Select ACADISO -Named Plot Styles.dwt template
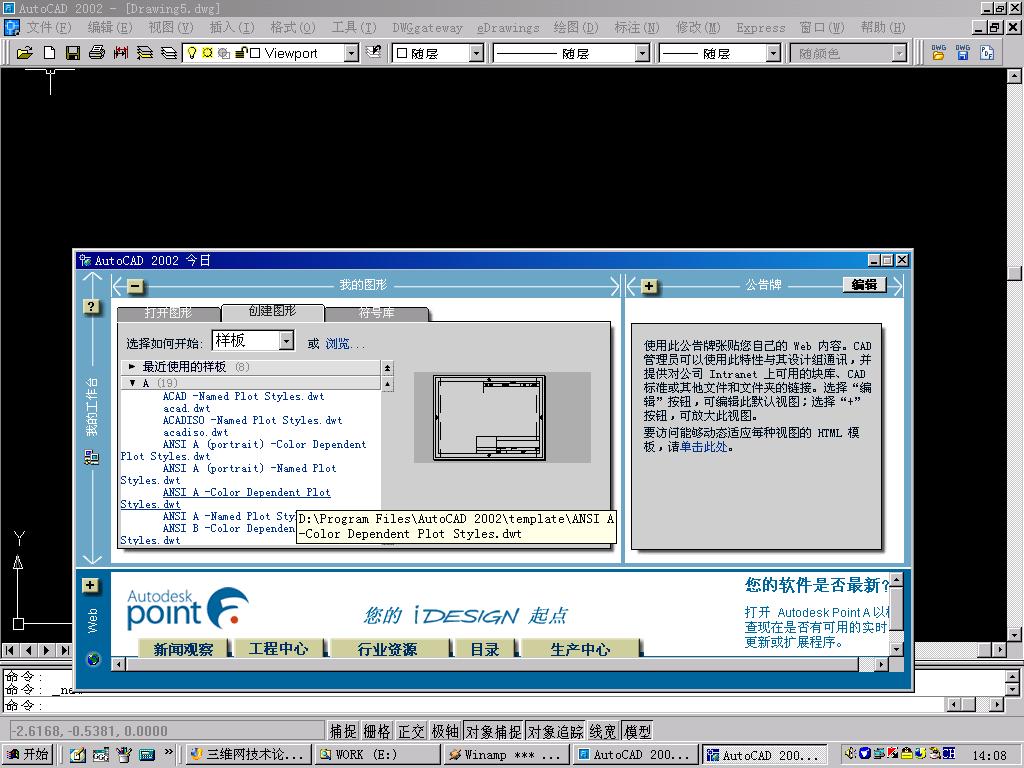The image size is (1024, 768). 252,421
